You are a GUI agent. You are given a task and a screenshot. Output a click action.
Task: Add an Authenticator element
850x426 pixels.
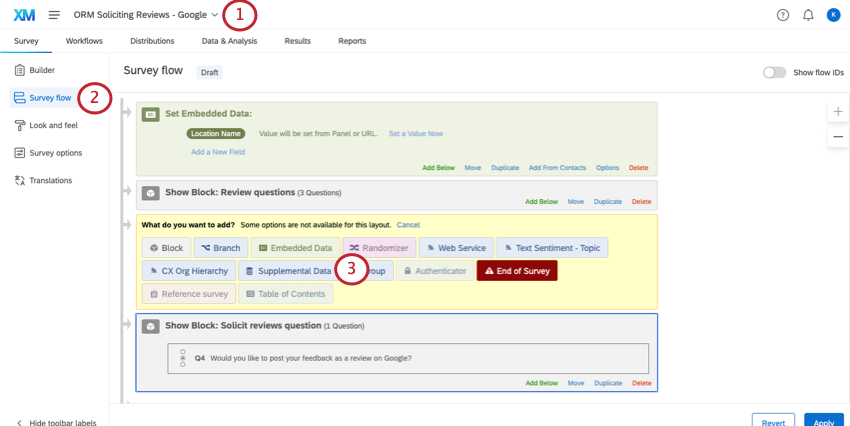[x=435, y=271]
